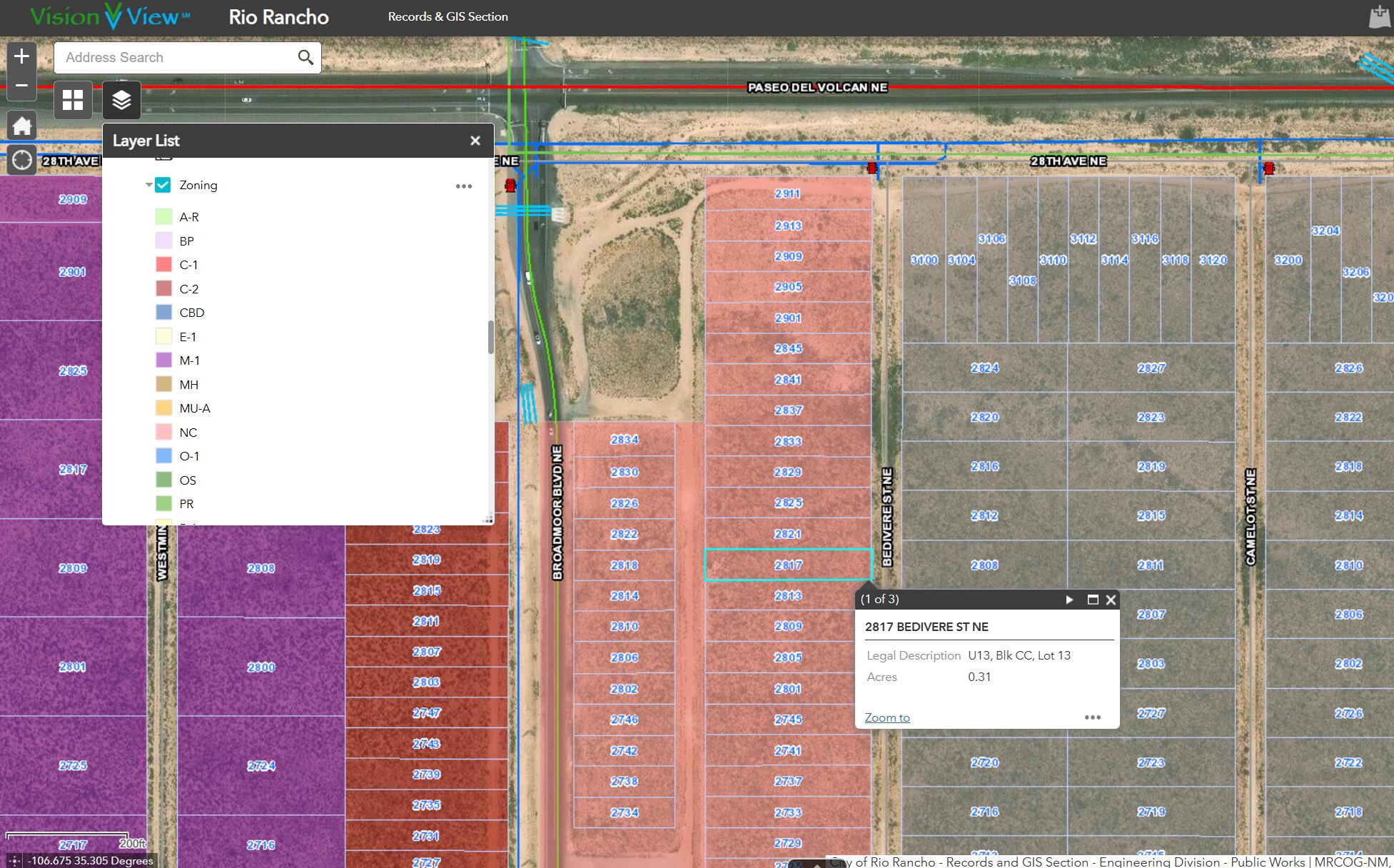
Task: Show next feature in popup
Action: [x=1069, y=600]
